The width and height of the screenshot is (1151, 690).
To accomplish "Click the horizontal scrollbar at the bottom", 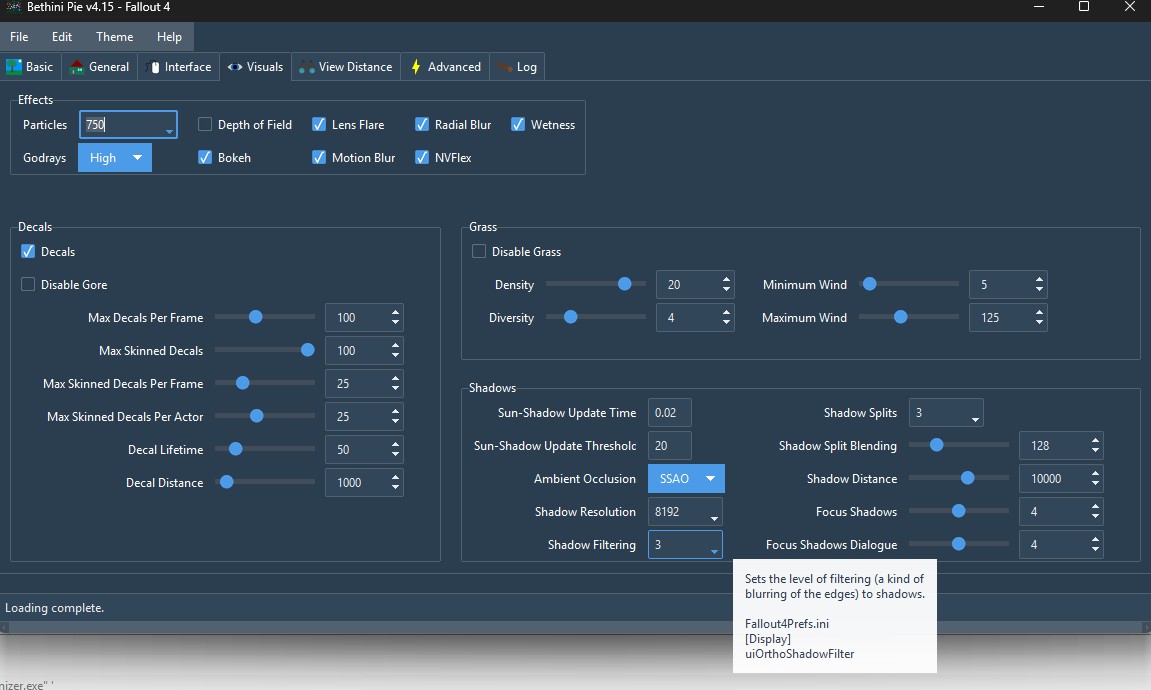I will click(576, 628).
